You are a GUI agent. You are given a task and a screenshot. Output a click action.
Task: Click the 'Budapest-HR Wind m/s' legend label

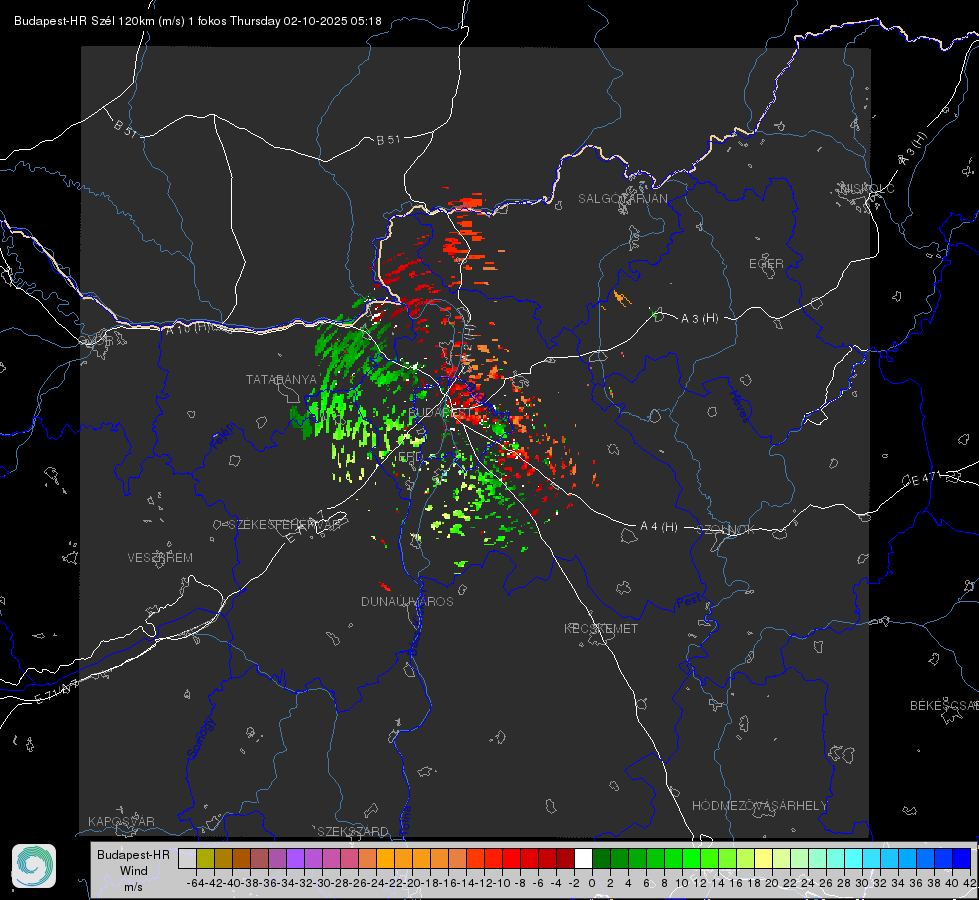(134, 871)
